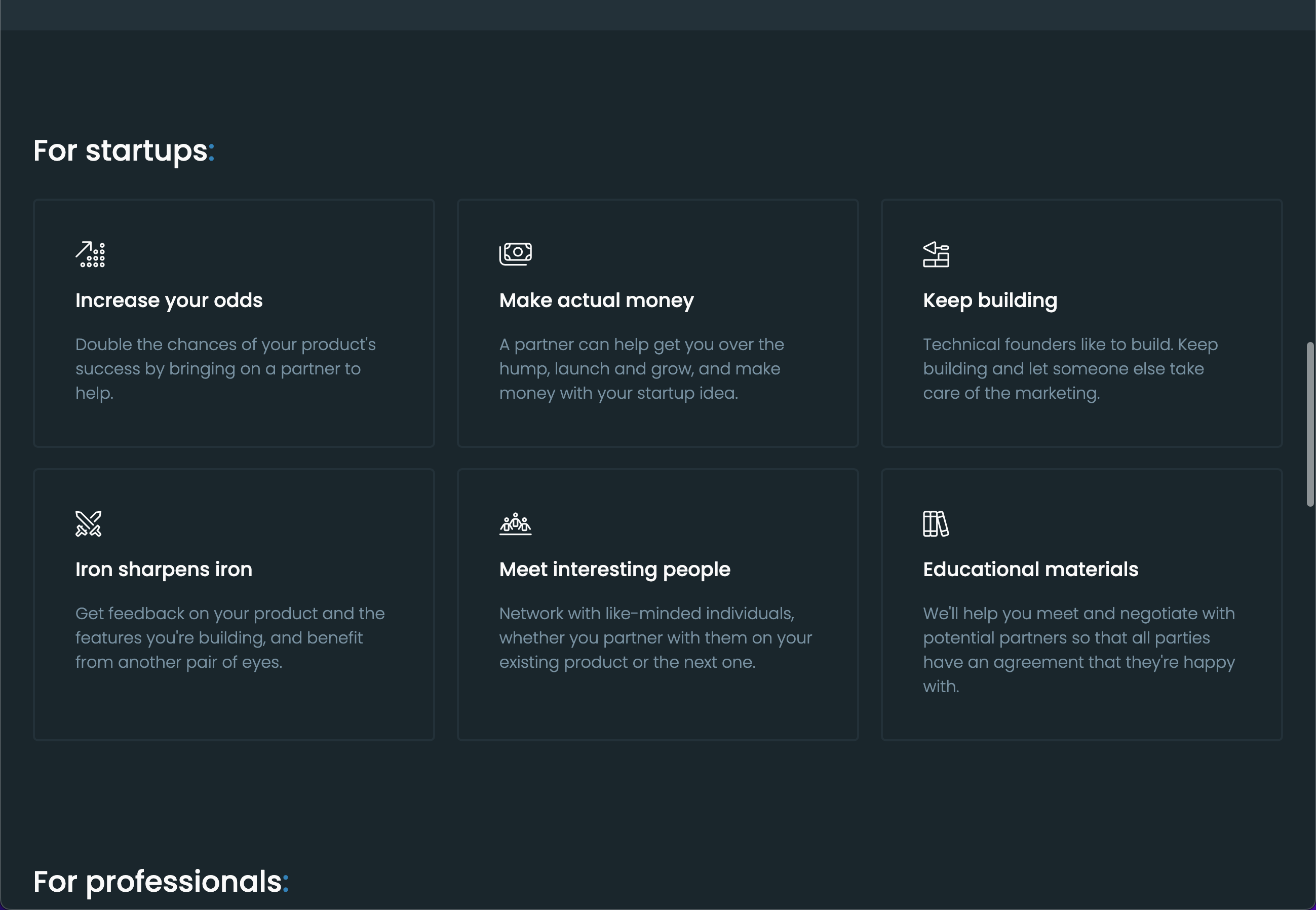Click the library books icon
This screenshot has height=910, width=1316.
coord(936,523)
